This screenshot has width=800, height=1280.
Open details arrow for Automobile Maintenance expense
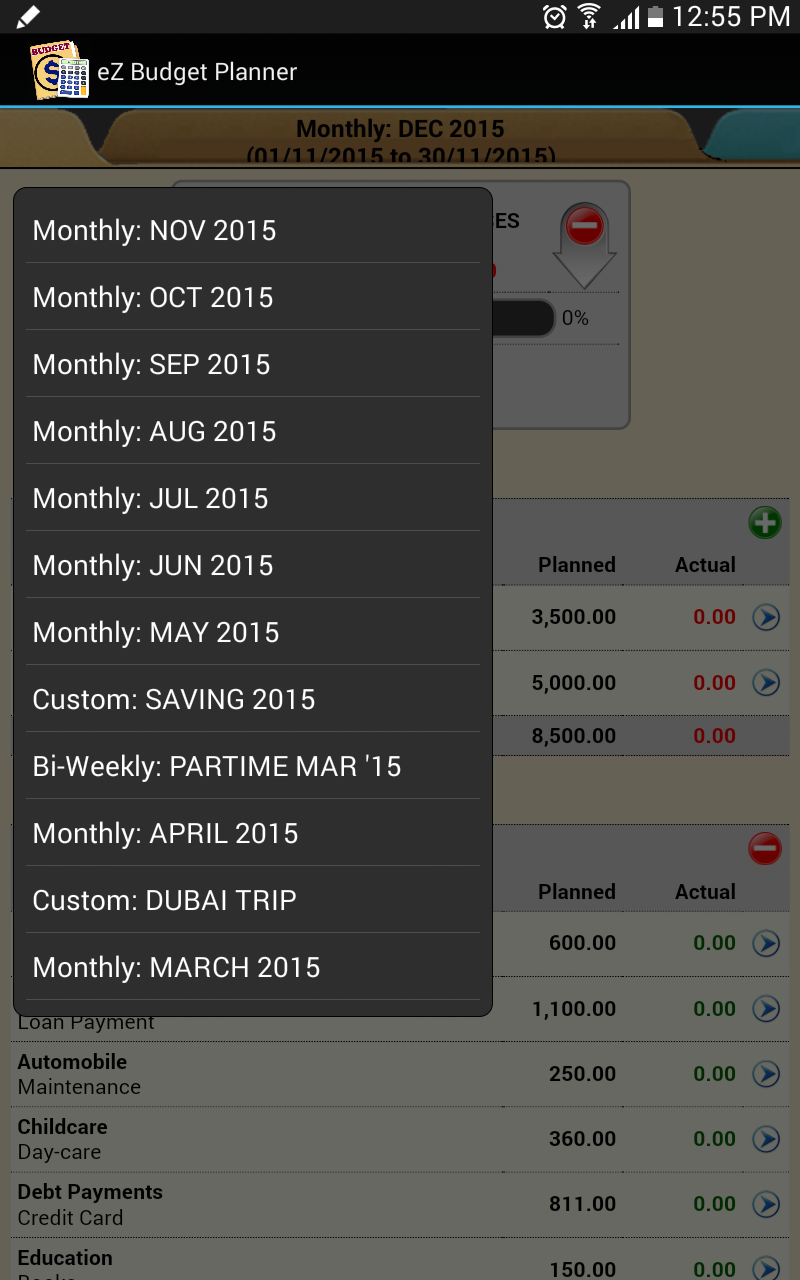coord(766,1073)
